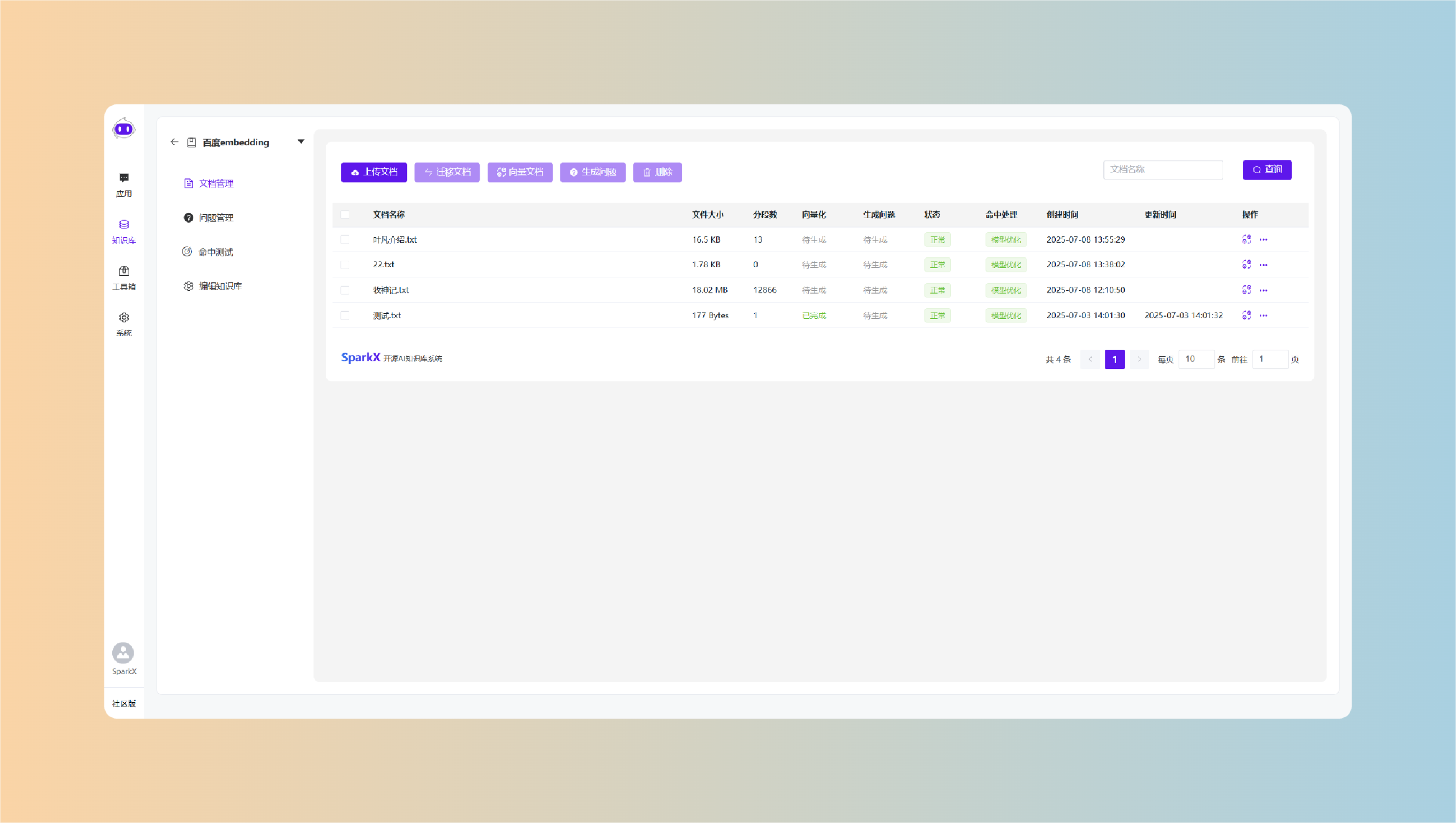Open more options for 牧神记.txt row
This screenshot has width=1456, height=823.
[1263, 290]
